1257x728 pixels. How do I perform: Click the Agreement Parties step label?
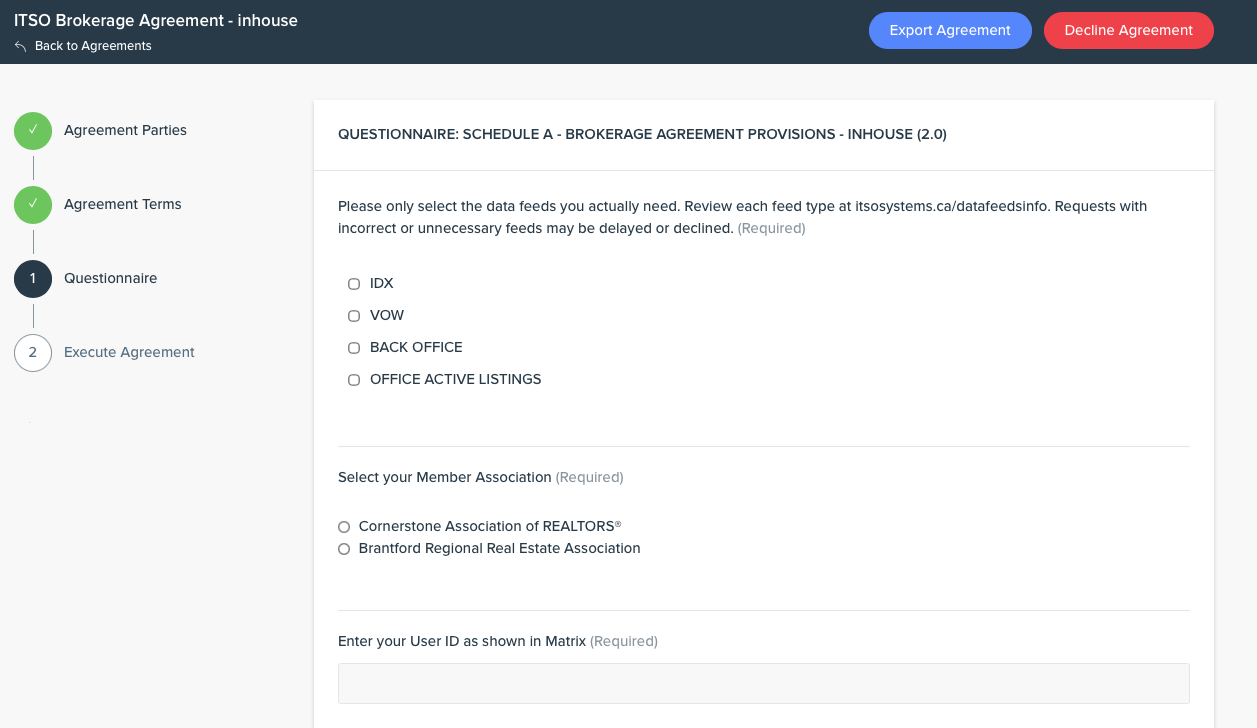[x=125, y=130]
